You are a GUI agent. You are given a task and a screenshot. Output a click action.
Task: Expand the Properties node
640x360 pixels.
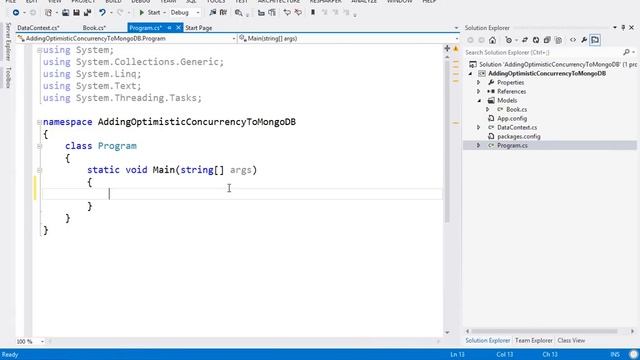pos(479,82)
